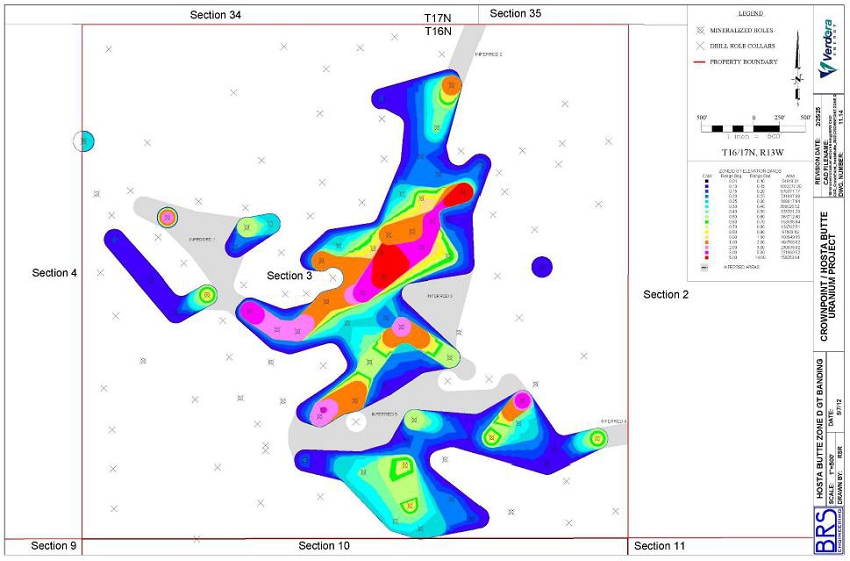The image size is (850, 561).
Task: Click the Section 3 label
Action: point(289,275)
